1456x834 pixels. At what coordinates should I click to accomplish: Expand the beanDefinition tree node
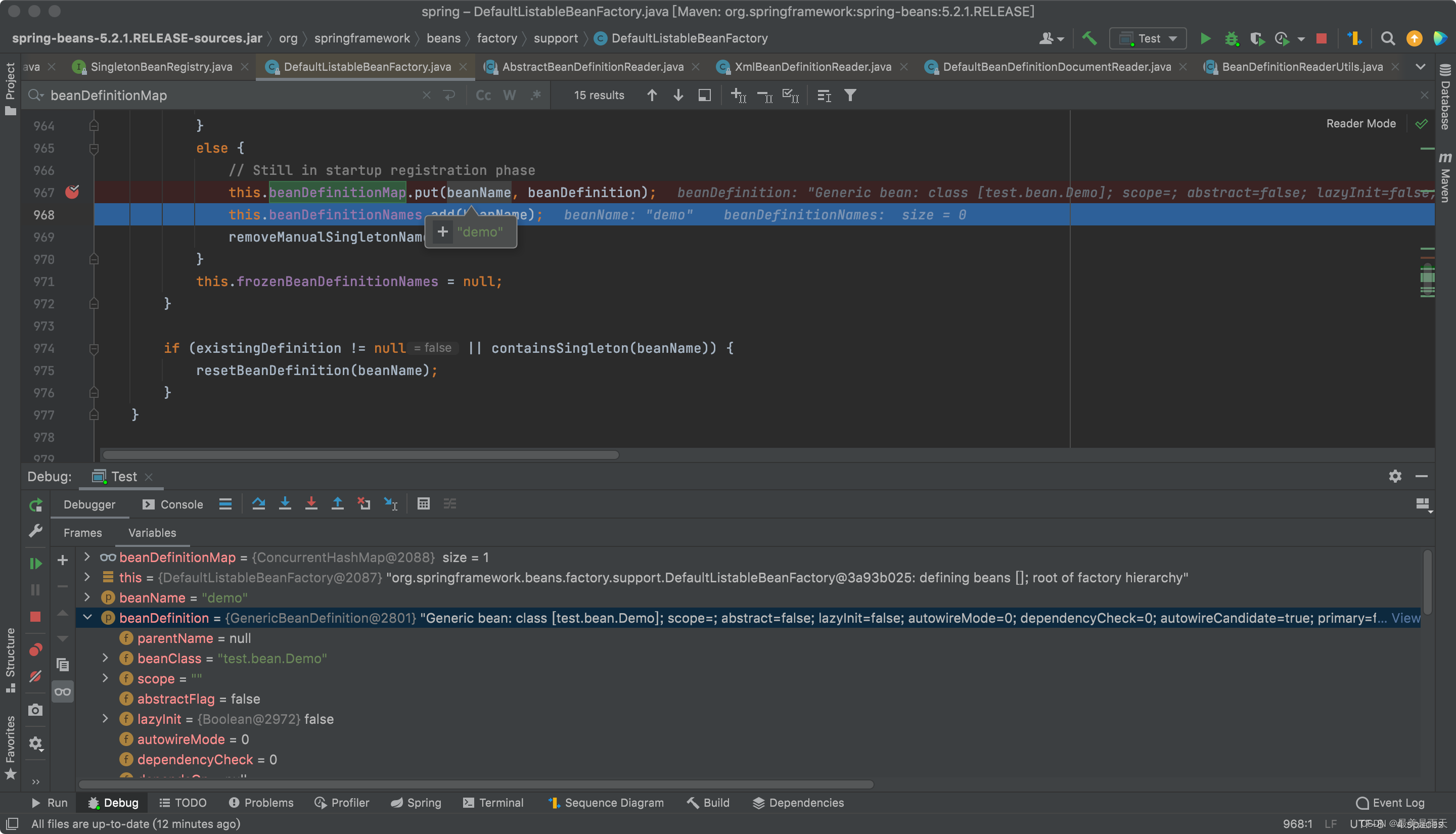pyautogui.click(x=89, y=617)
